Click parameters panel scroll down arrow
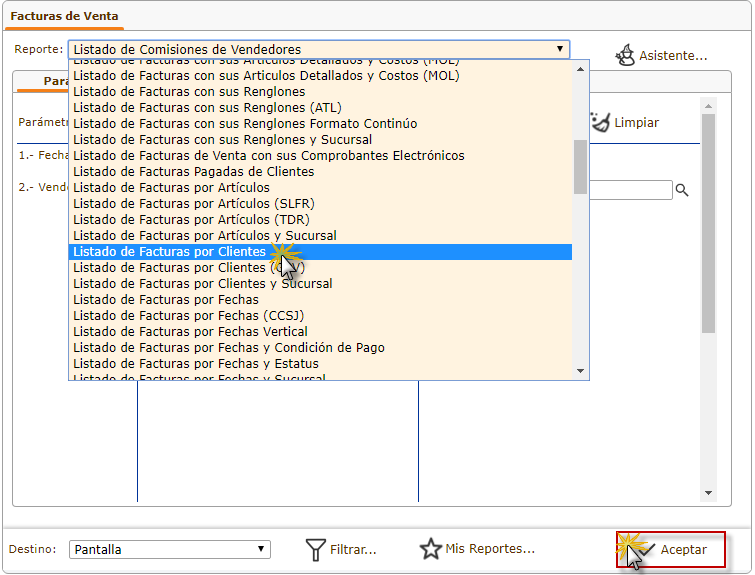This screenshot has width=755, height=575. coord(708,493)
